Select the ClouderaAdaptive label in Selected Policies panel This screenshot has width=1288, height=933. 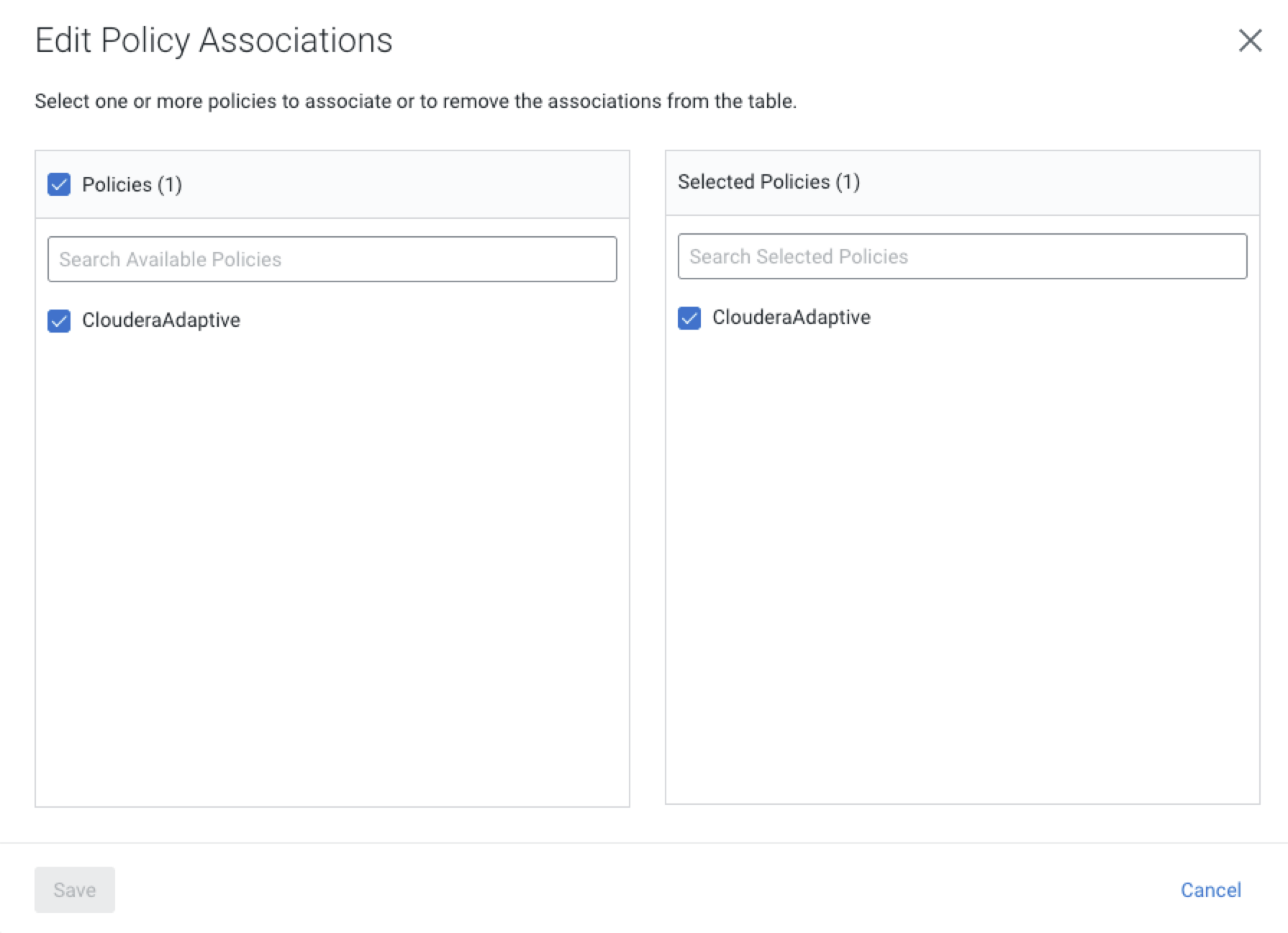pos(792,317)
